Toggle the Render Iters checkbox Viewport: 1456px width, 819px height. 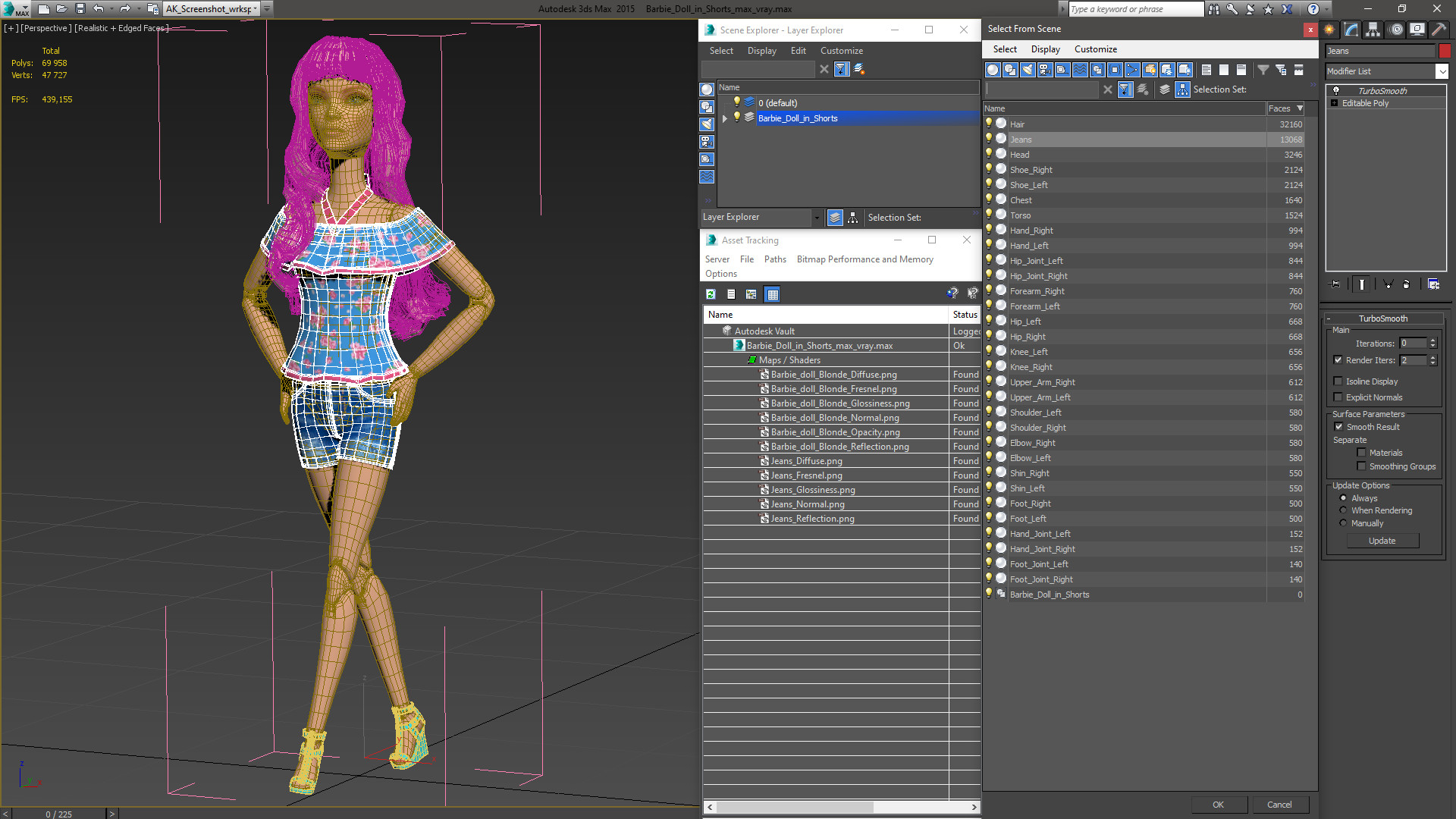[x=1338, y=360]
